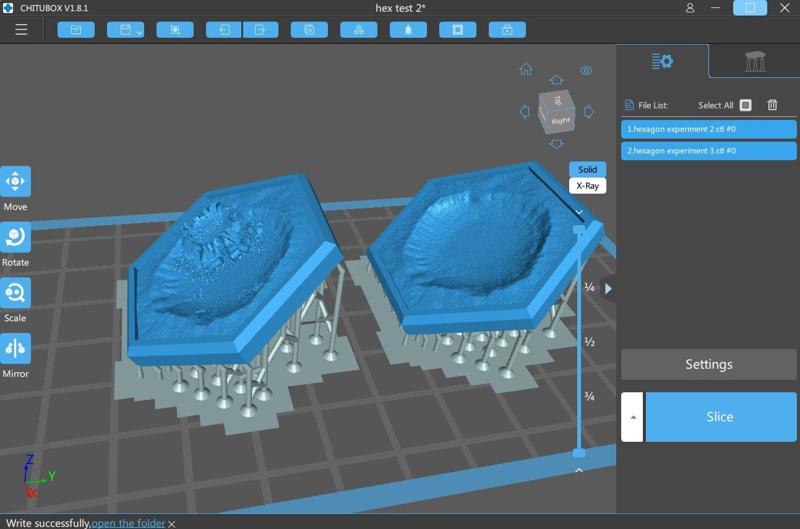Delete selected models with trash icon
Viewport: 800px width, 529px height.
pos(772,105)
